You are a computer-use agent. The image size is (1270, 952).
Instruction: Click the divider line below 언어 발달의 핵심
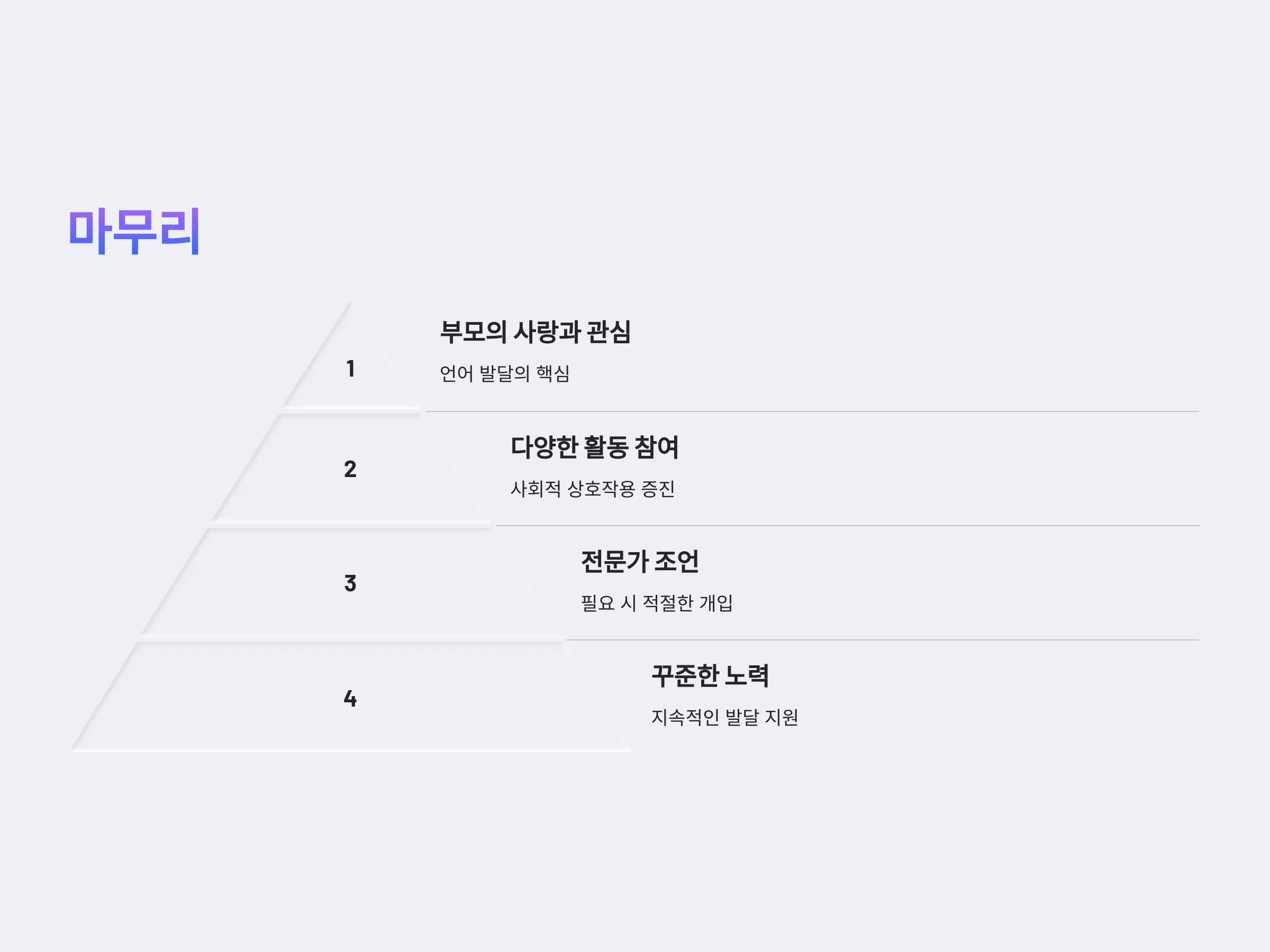pos(812,411)
